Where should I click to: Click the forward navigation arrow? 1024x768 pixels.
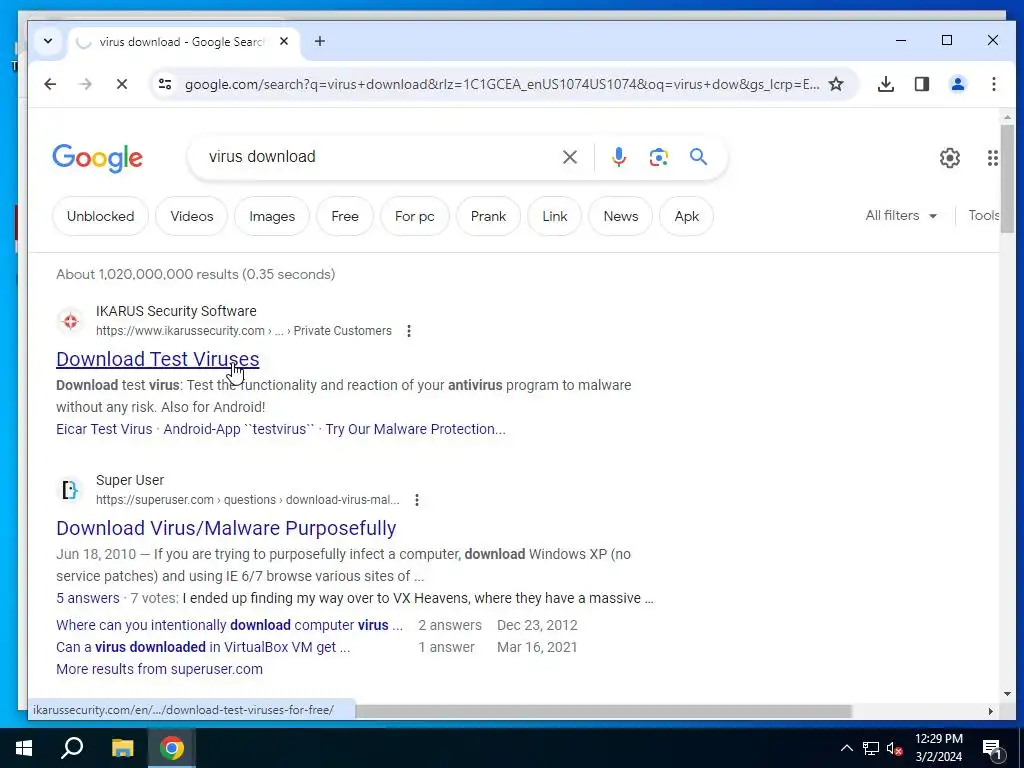[x=86, y=84]
